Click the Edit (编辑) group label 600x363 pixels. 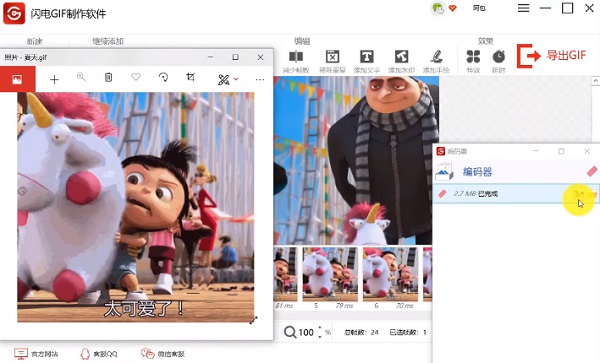tap(302, 41)
